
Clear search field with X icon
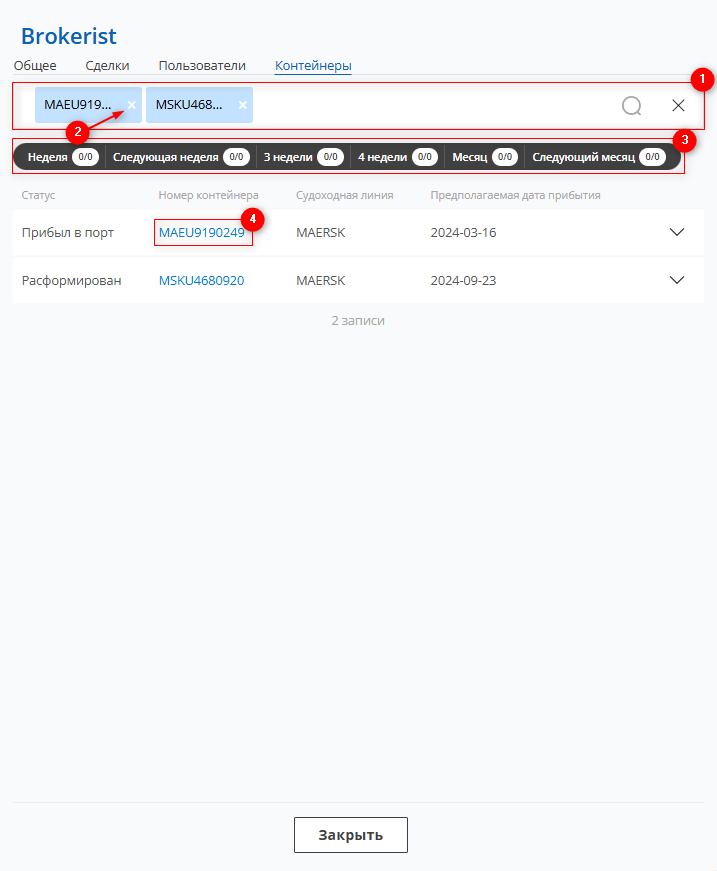678,106
